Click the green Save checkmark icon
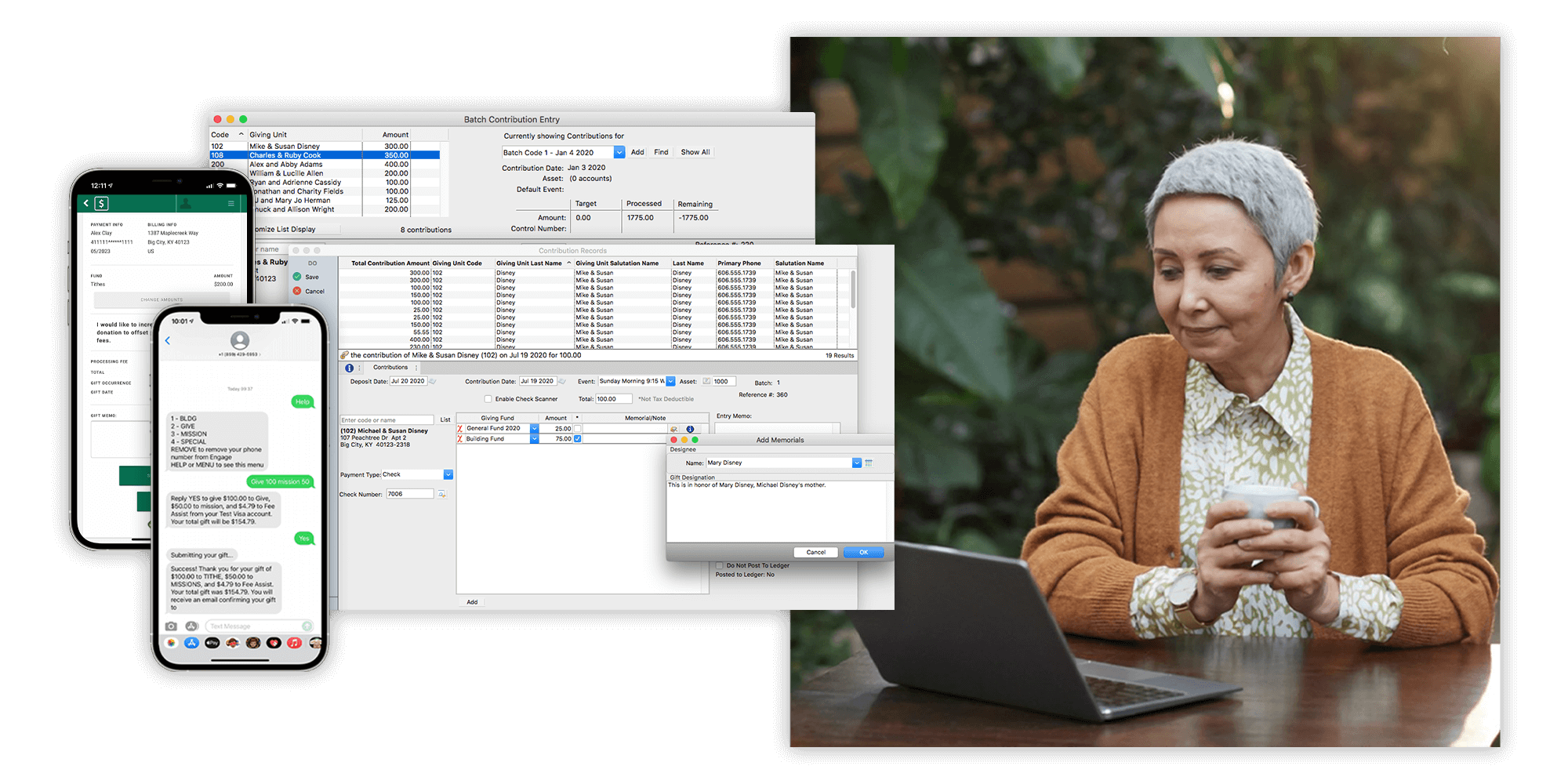Image resolution: width=1568 pixels, height=784 pixels. [297, 277]
